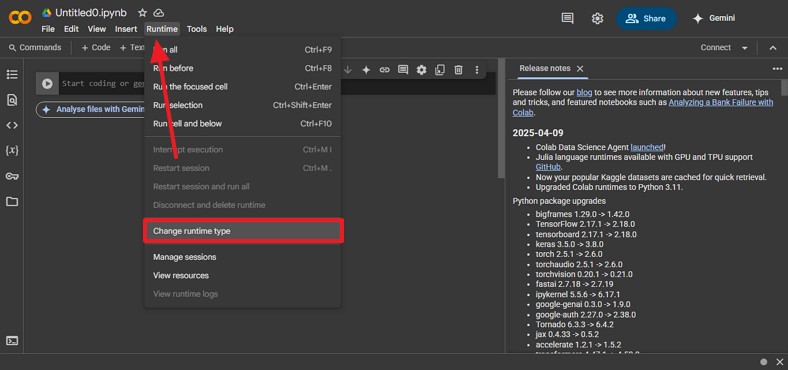Collapse header with the chevron up

(x=773, y=48)
